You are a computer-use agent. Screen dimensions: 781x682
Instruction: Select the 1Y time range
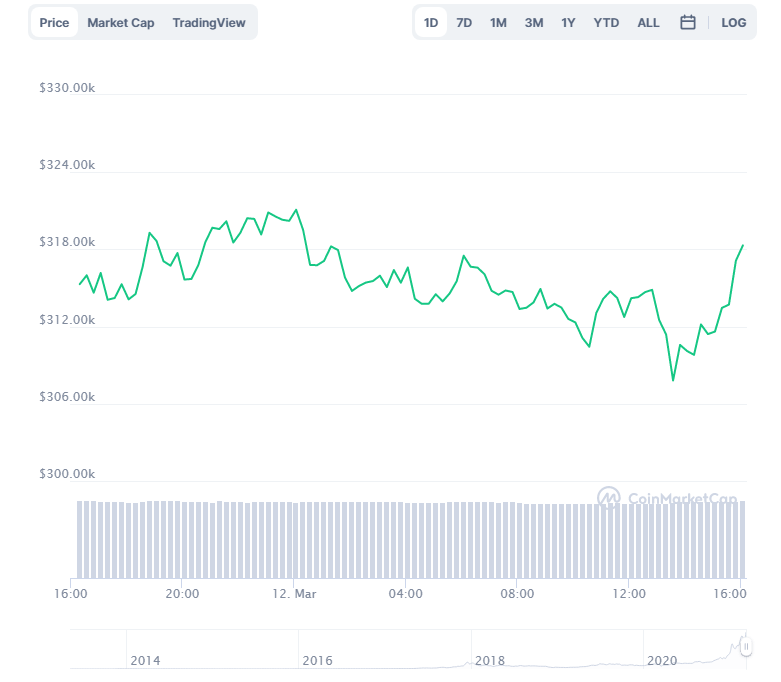568,22
